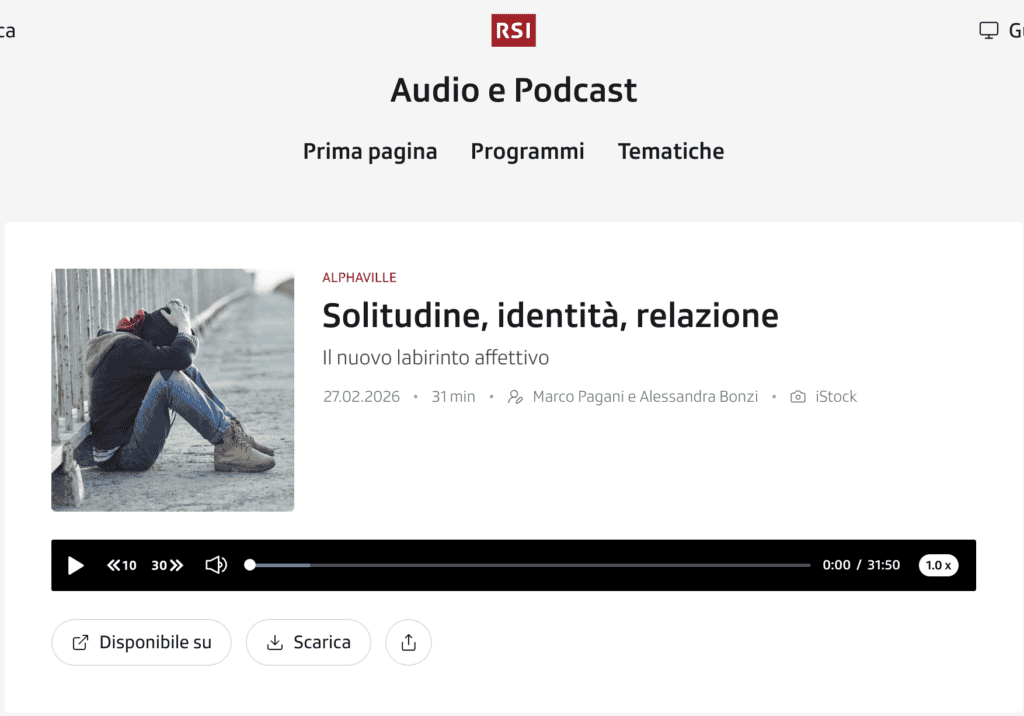Screen dimensions: 1024x716
Task: Click the audio progress bar
Action: (530, 566)
